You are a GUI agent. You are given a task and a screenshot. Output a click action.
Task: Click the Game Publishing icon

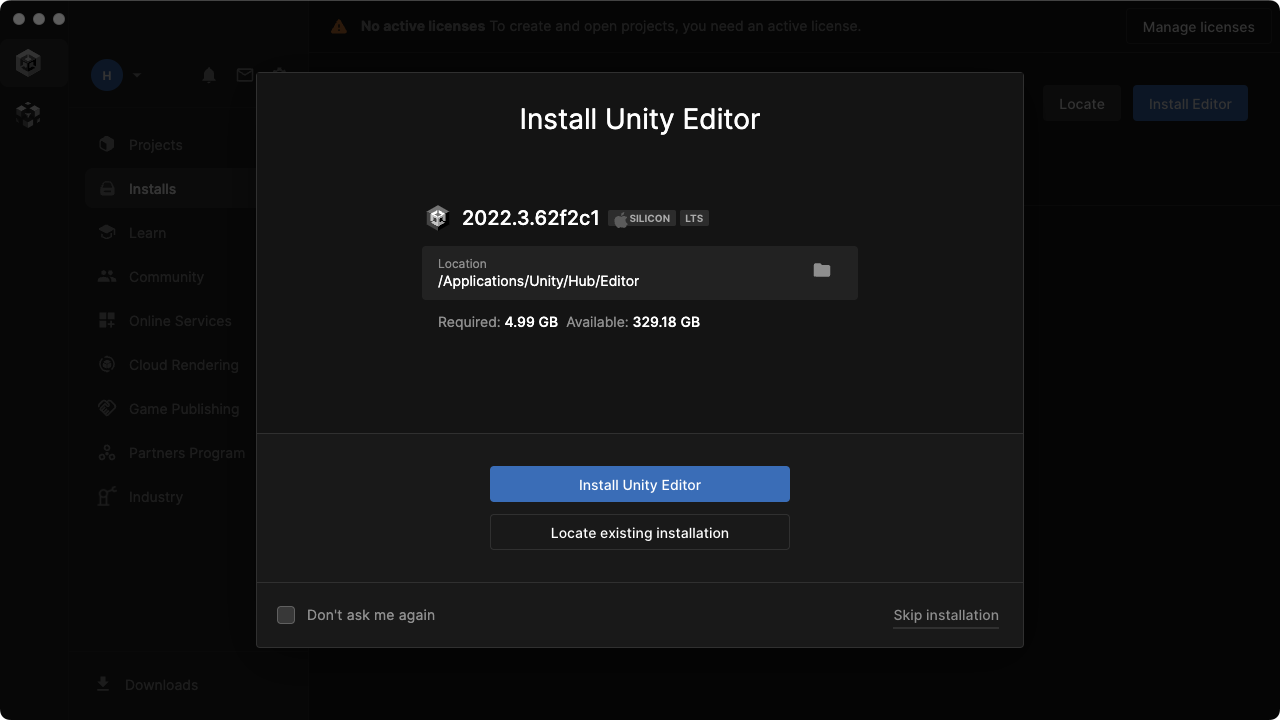pyautogui.click(x=107, y=409)
